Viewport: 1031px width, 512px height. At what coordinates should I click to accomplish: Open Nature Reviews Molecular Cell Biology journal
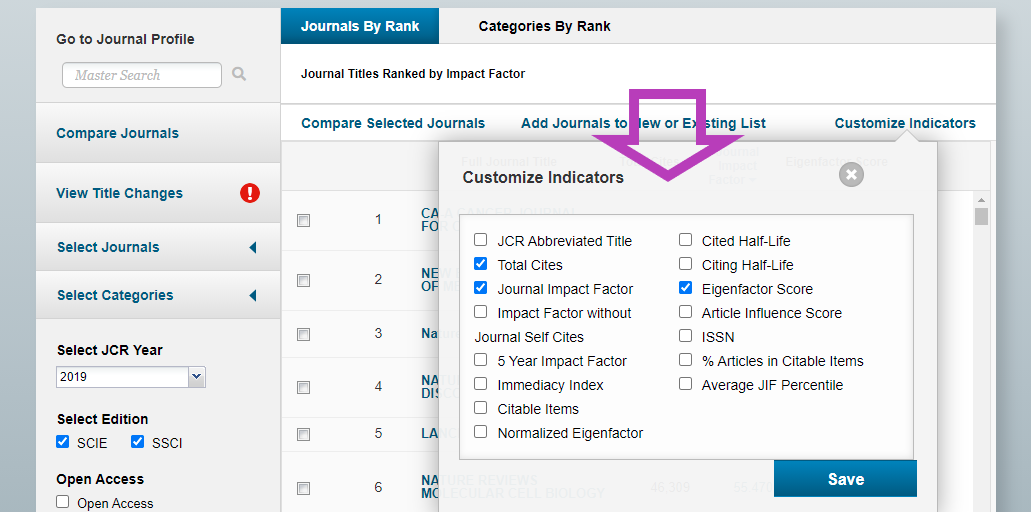pyautogui.click(x=512, y=486)
